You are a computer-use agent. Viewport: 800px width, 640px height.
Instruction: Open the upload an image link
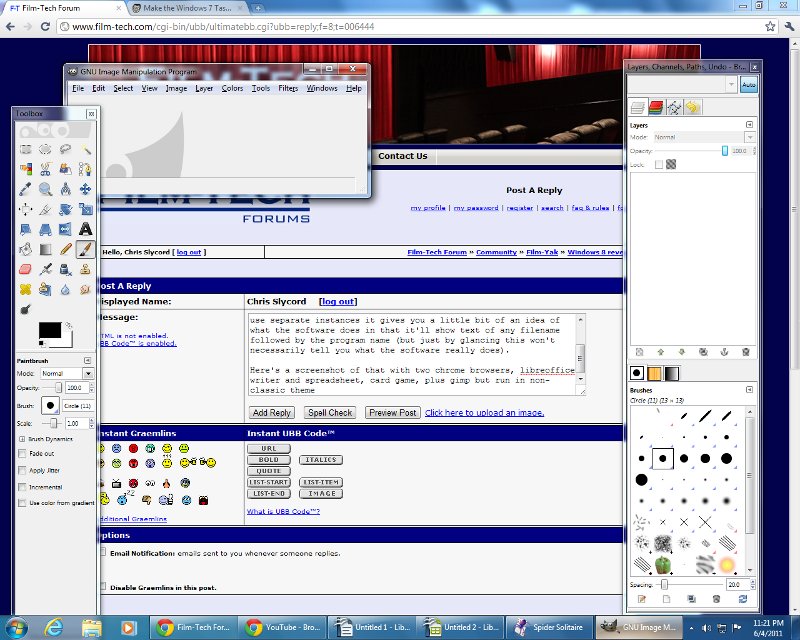484,412
